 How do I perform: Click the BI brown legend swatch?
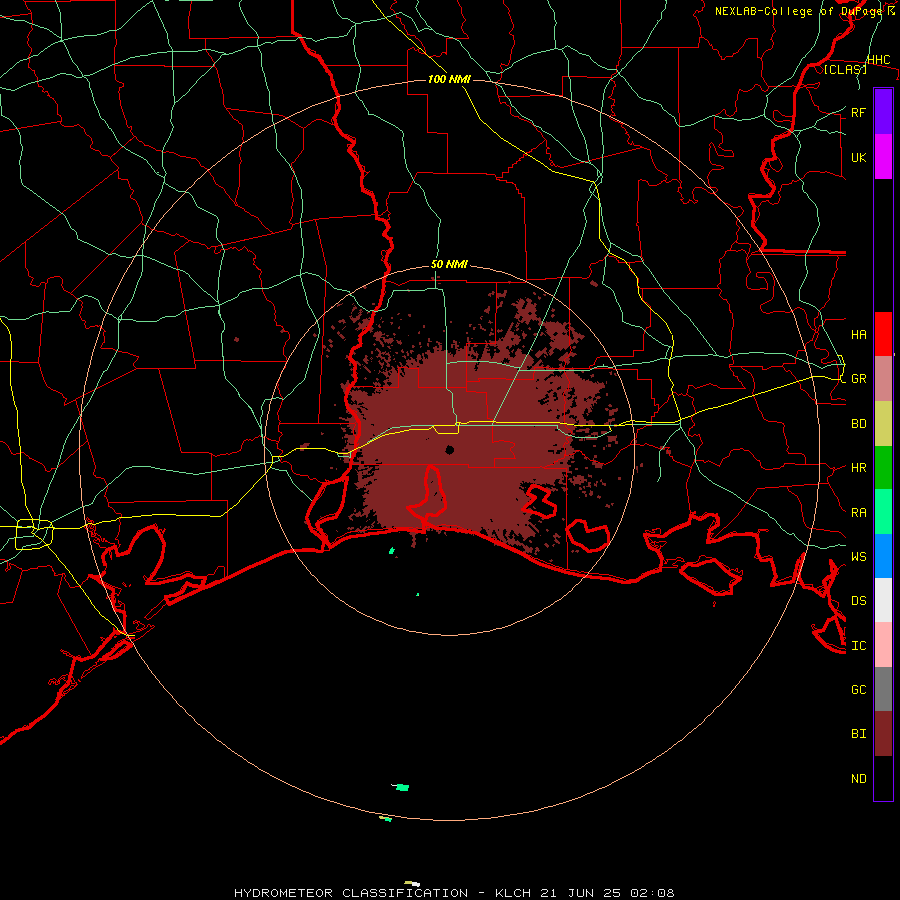[883, 734]
